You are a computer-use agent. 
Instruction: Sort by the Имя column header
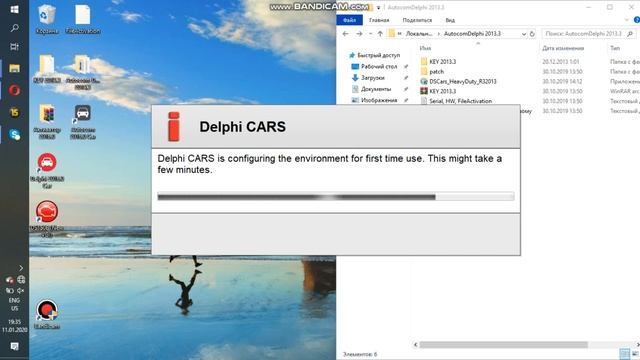tap(425, 48)
